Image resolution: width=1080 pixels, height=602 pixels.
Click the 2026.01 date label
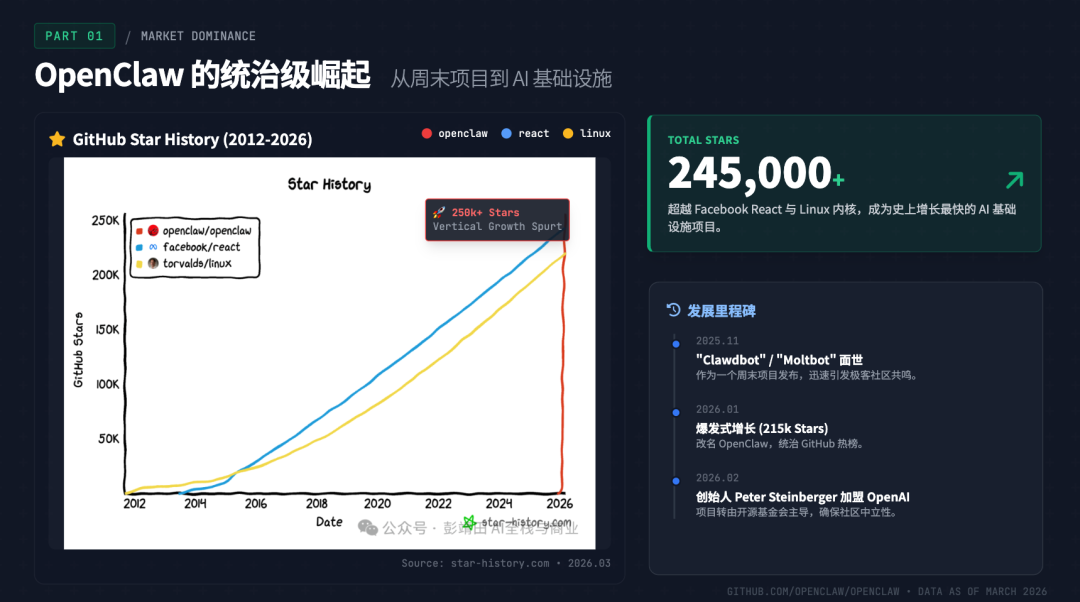tap(717, 409)
